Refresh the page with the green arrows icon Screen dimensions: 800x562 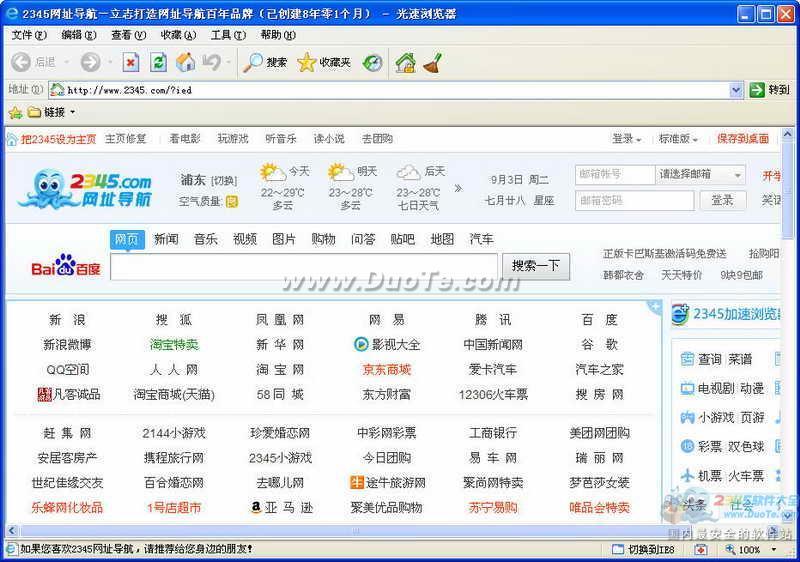[159, 62]
